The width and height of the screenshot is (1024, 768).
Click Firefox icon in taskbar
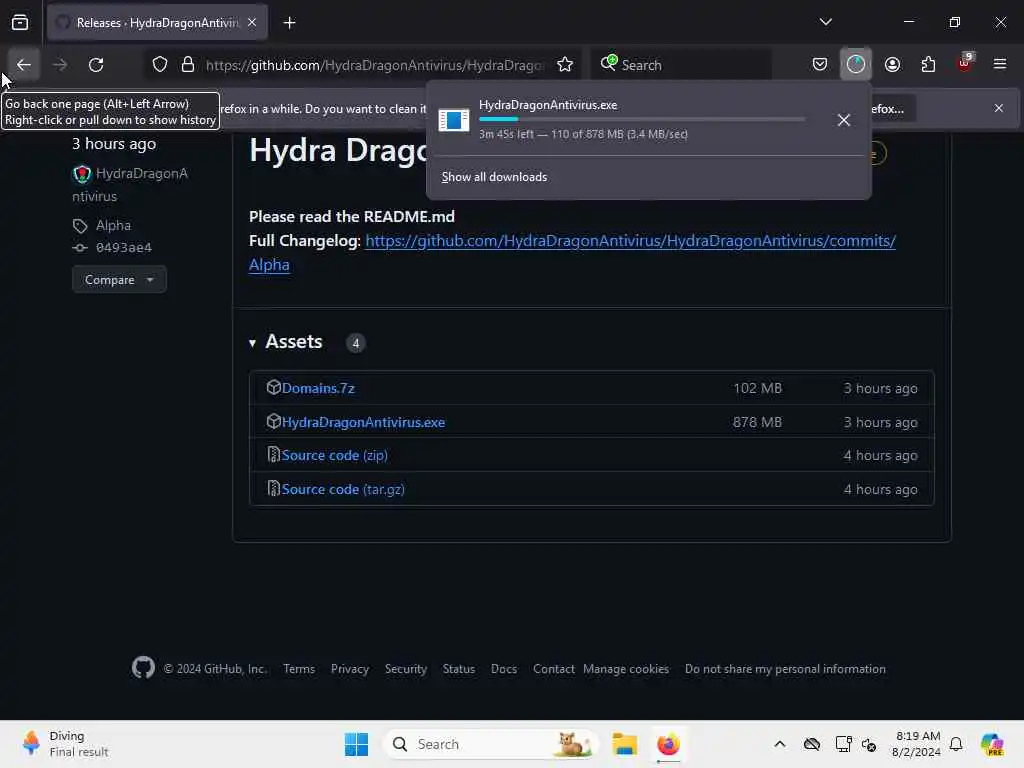[668, 744]
